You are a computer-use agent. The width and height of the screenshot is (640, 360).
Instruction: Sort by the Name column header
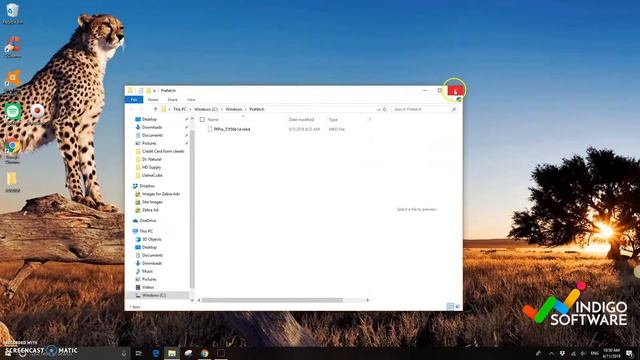(x=213, y=120)
